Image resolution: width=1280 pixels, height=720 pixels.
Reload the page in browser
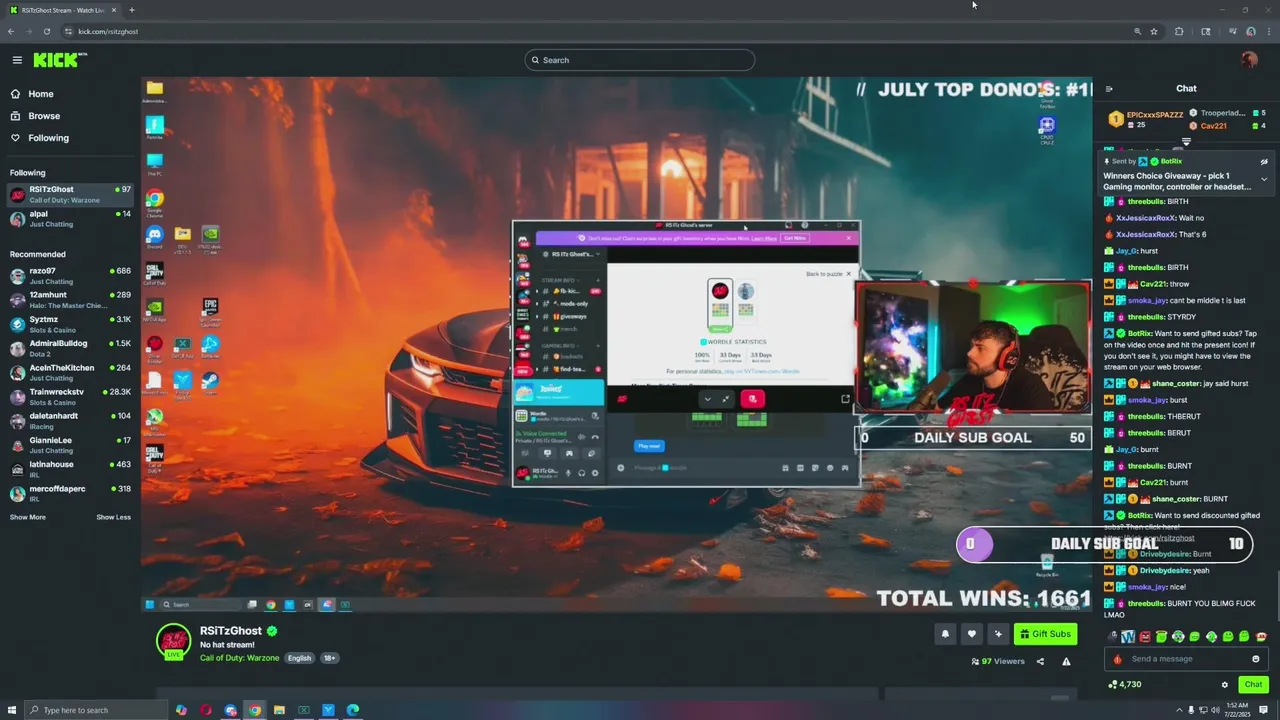click(46, 31)
